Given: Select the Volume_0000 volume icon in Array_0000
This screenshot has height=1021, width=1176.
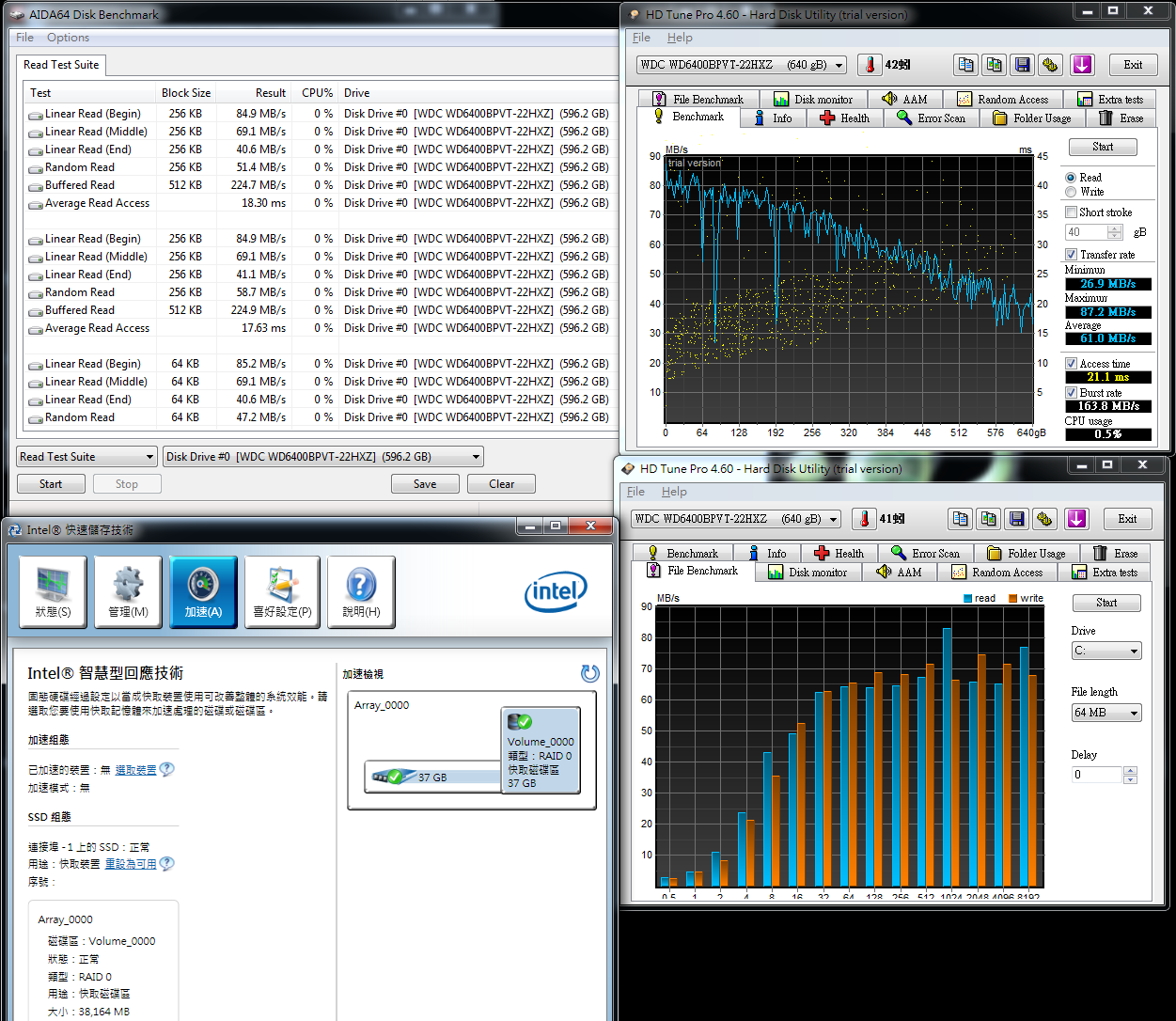Looking at the screenshot, I should (x=520, y=722).
